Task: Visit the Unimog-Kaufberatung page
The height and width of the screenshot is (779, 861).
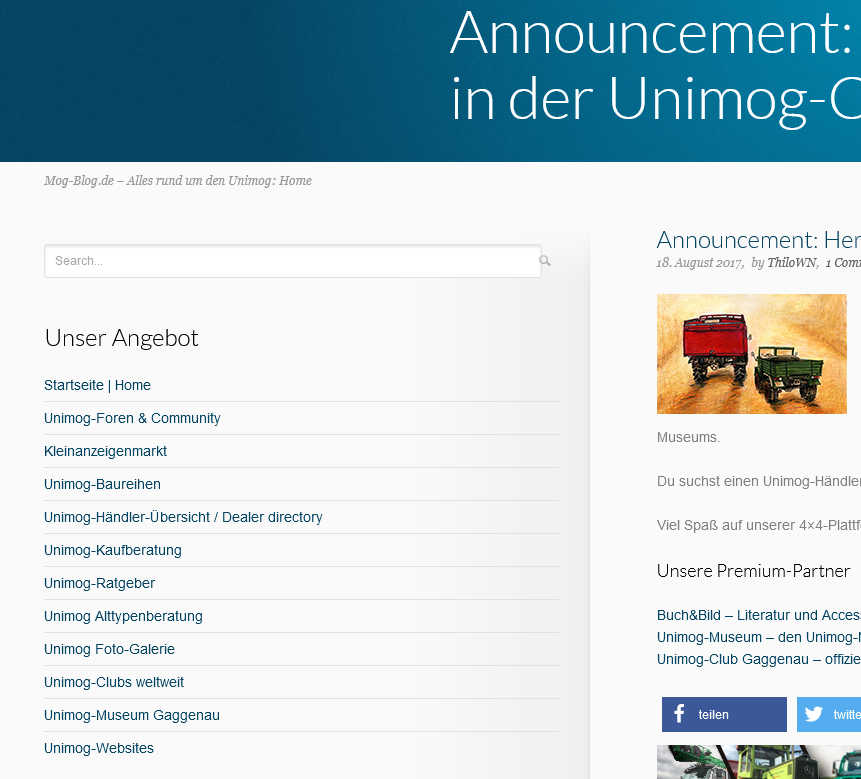Action: [113, 550]
